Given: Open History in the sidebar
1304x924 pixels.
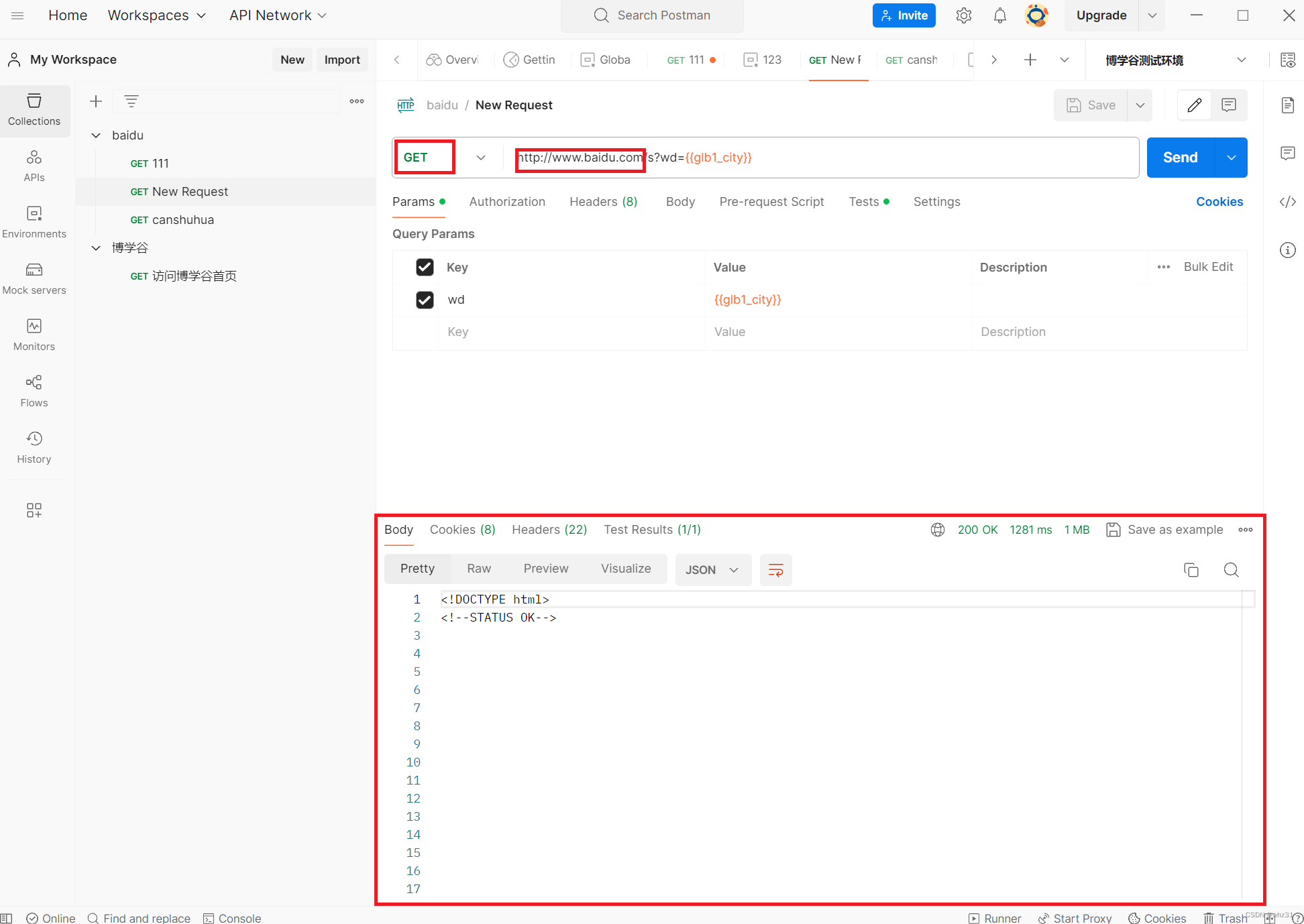Looking at the screenshot, I should pyautogui.click(x=34, y=447).
